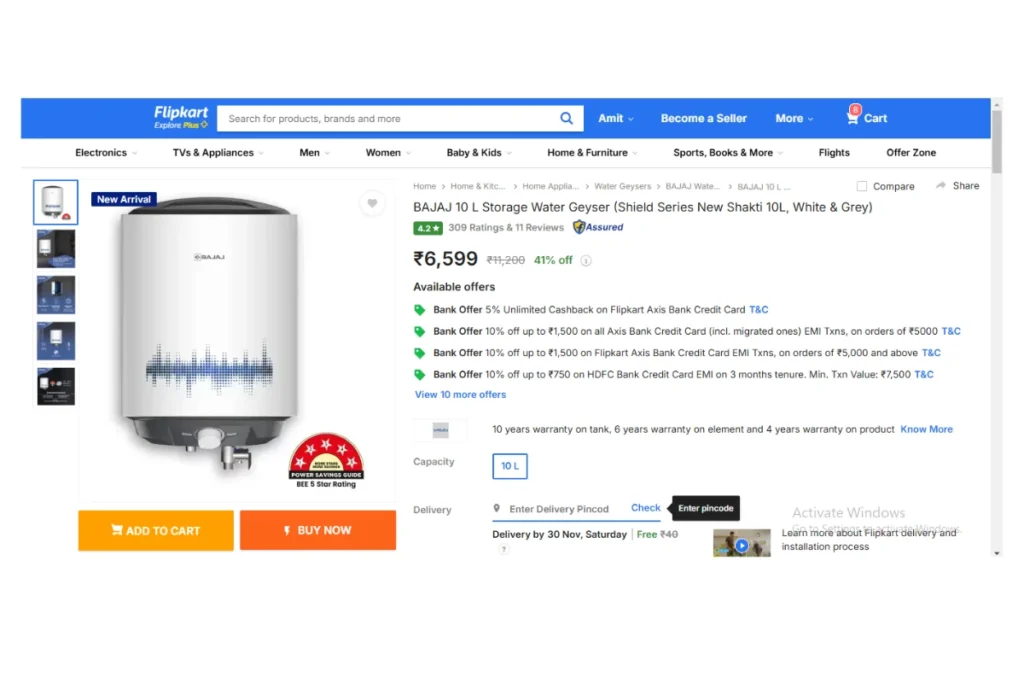Open T&C for HDFC Bank EMI offer
The image size is (1024, 683).
923,375
